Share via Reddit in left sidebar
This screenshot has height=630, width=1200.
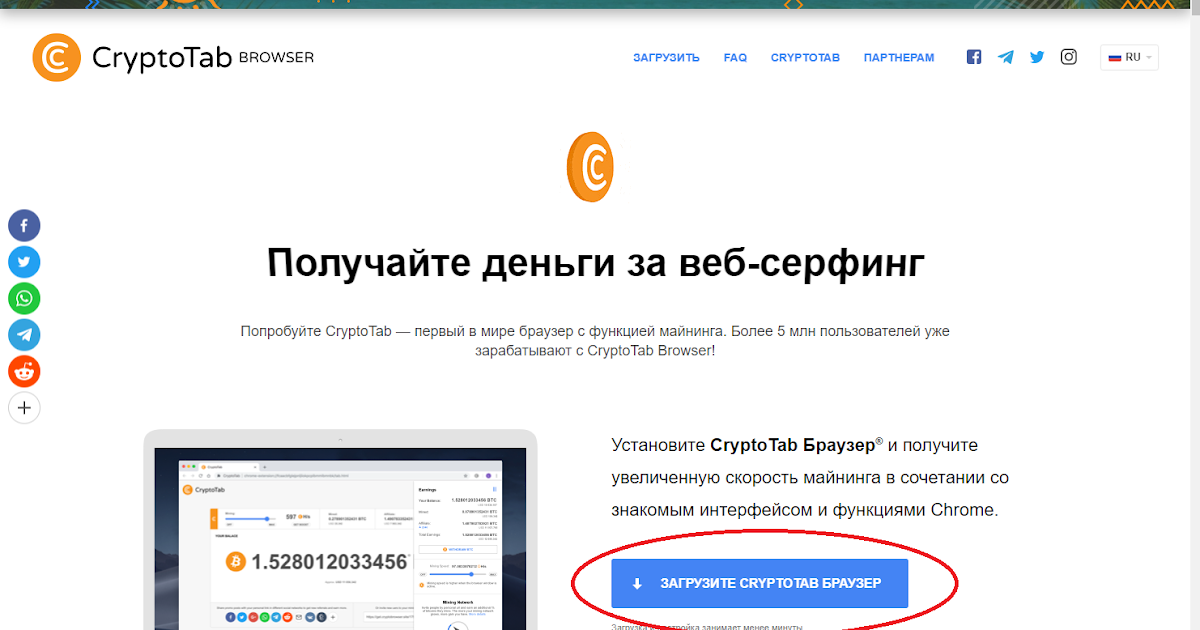coord(24,371)
